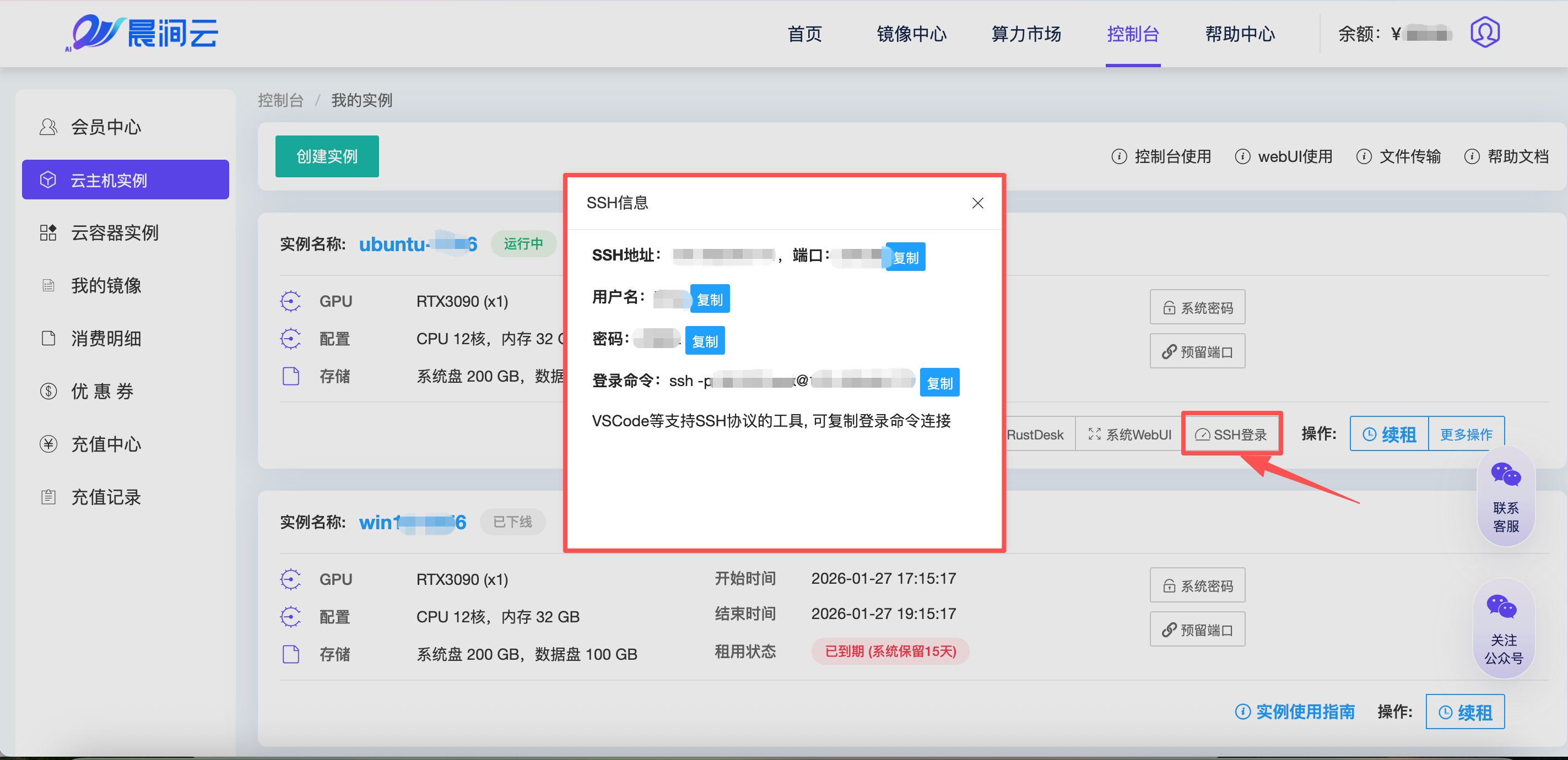Open 关注公众号 floating widget

pos(1503,629)
